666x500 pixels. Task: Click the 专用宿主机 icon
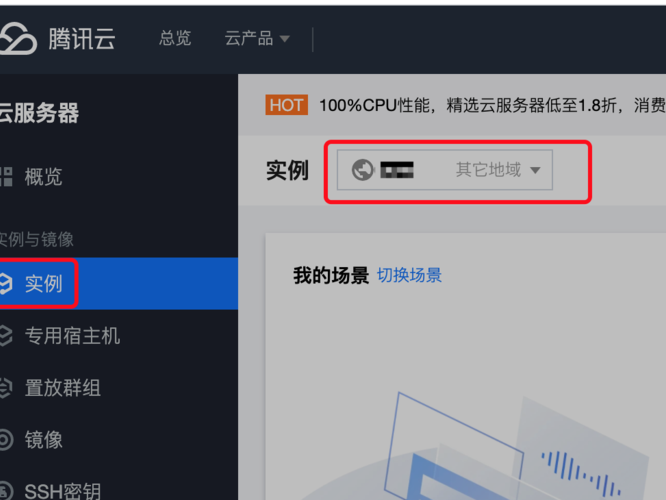pyautogui.click(x=6, y=336)
